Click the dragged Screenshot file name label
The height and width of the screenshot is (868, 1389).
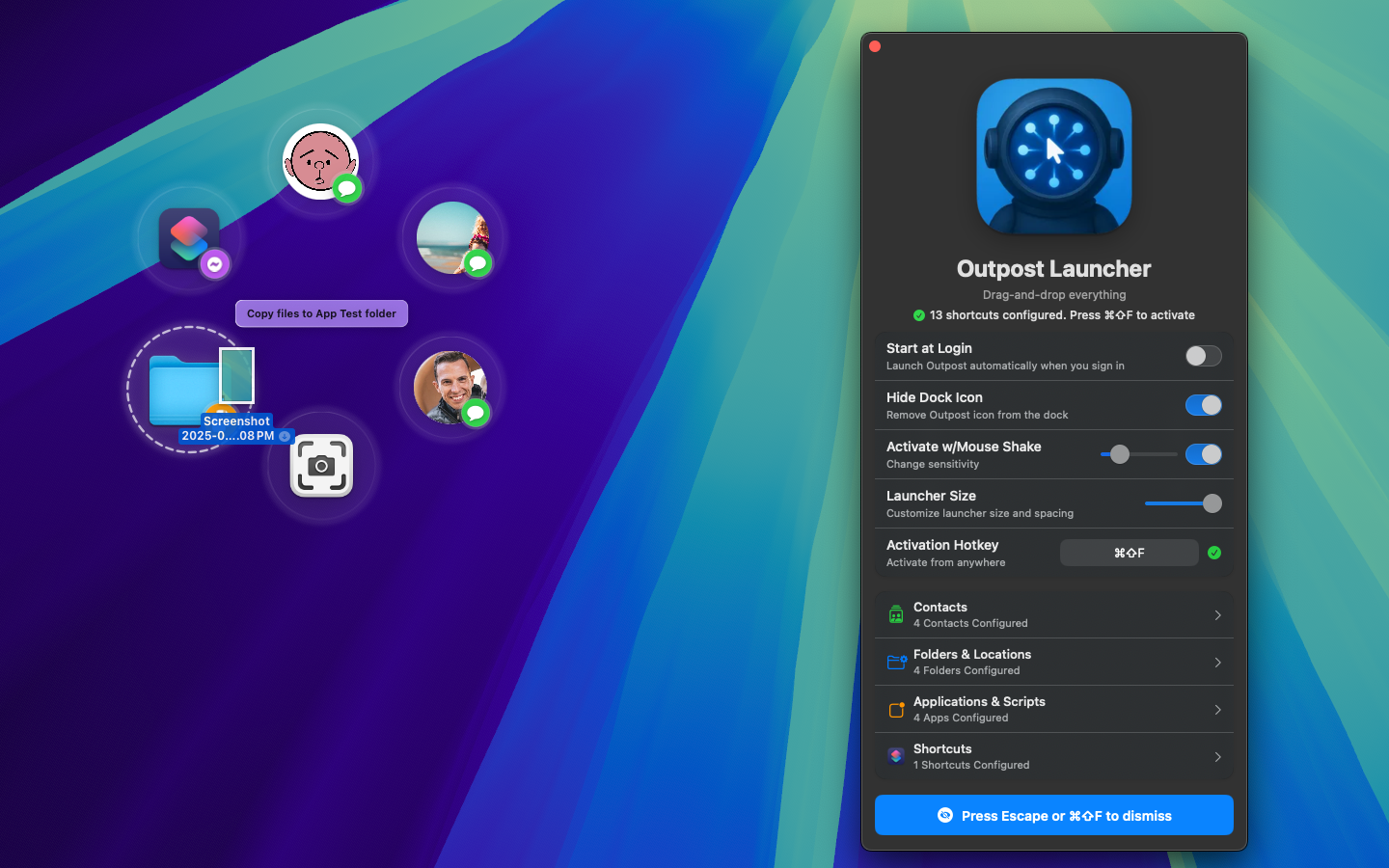tap(236, 428)
